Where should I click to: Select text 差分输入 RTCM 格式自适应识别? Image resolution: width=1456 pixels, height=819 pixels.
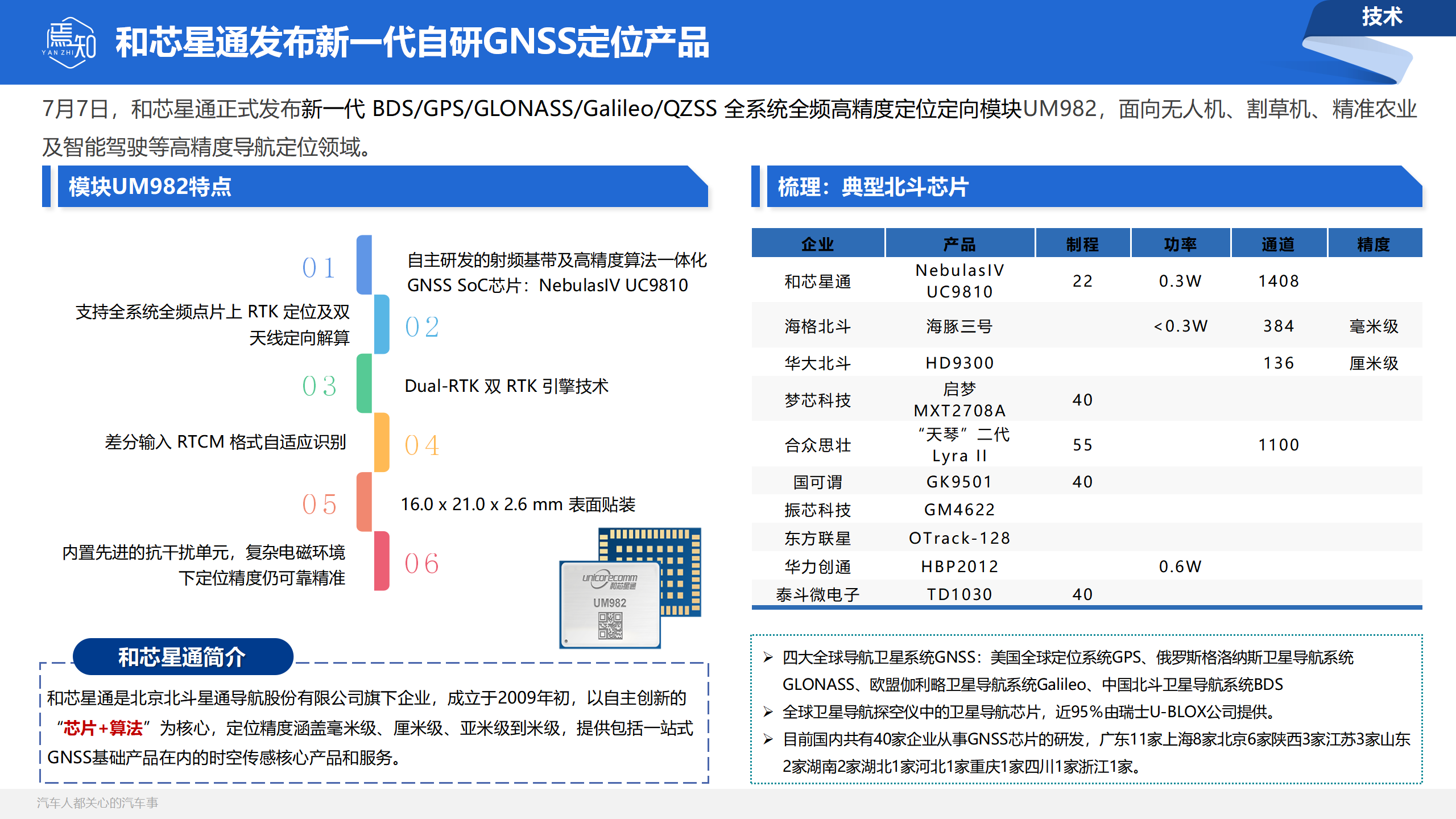[225, 442]
